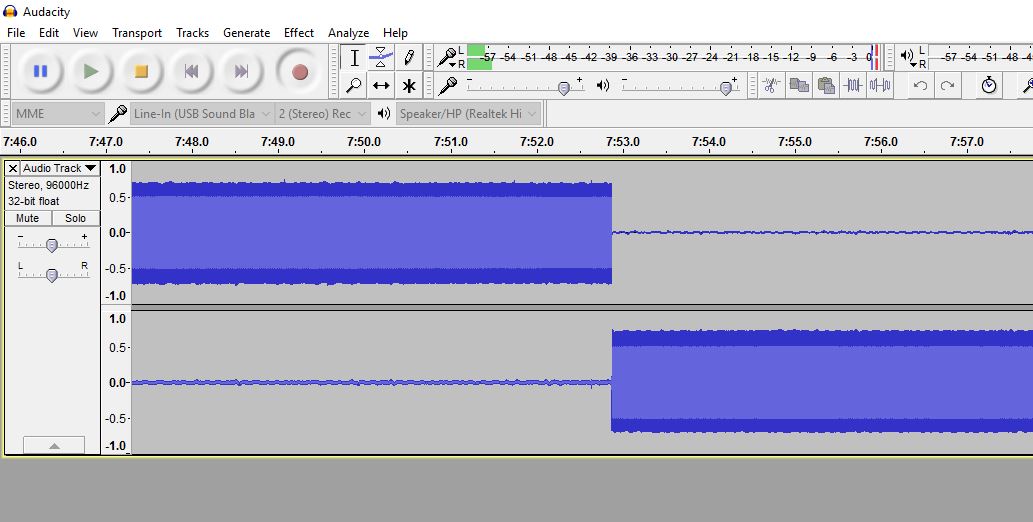Image resolution: width=1033 pixels, height=522 pixels.
Task: Switch to Multi-Tool mode (asterisk icon)
Action: [x=408, y=85]
